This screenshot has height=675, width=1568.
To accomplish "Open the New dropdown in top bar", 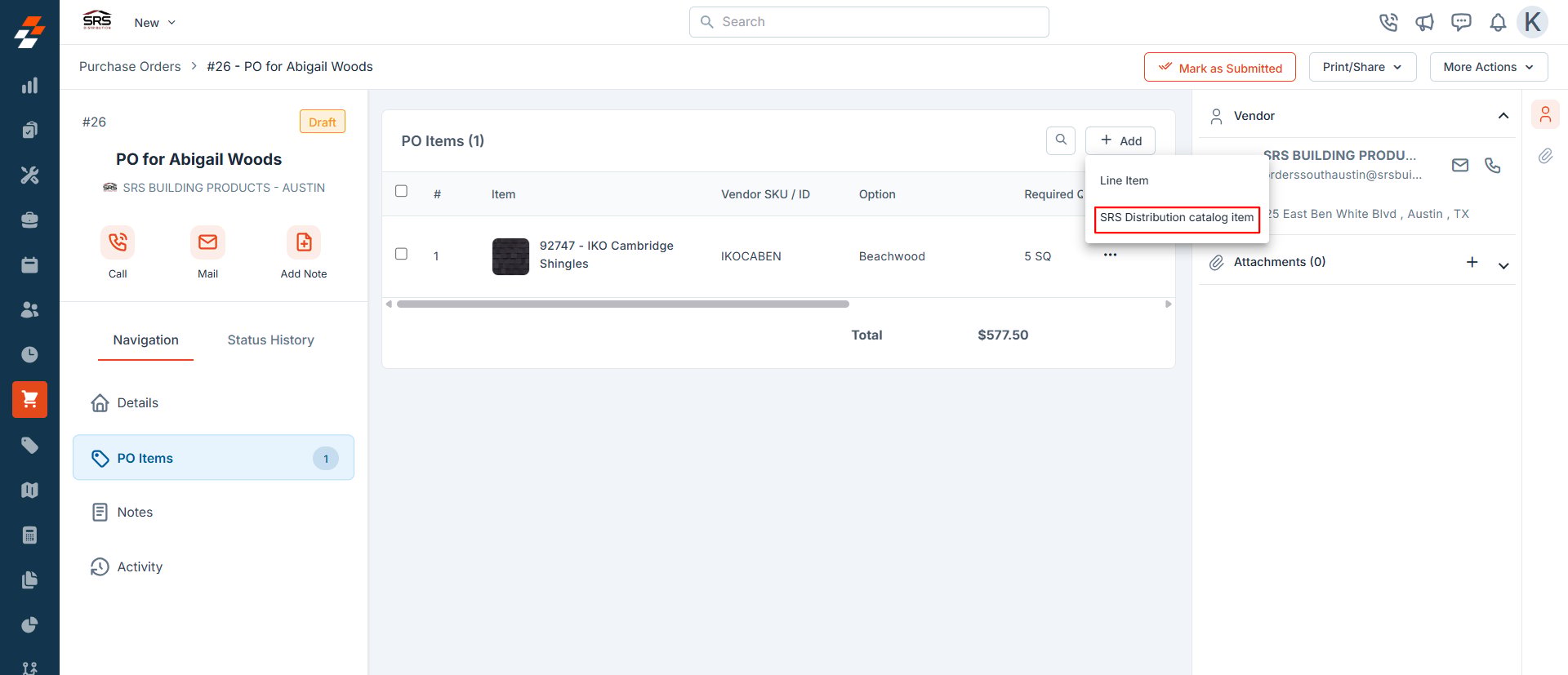I will click(x=154, y=23).
